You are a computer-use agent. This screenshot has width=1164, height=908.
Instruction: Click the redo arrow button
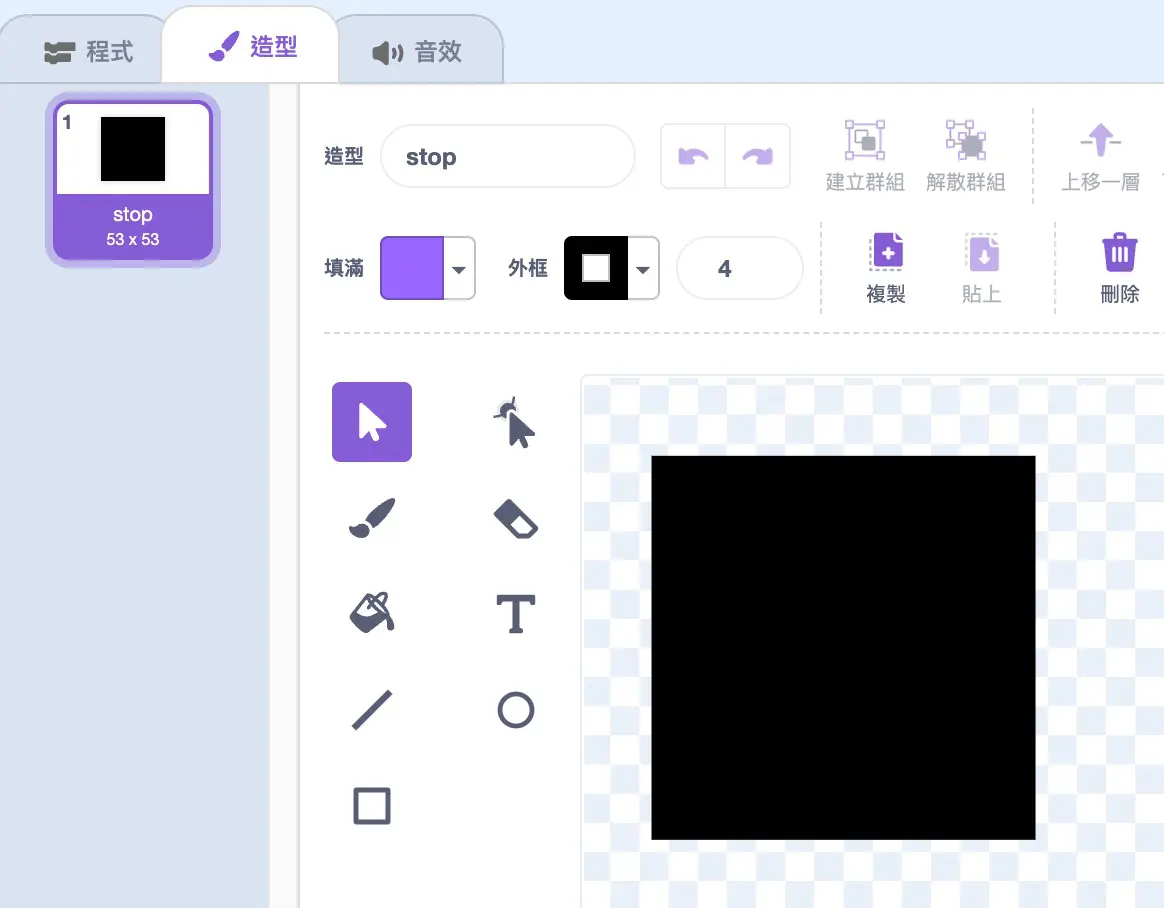coord(757,156)
